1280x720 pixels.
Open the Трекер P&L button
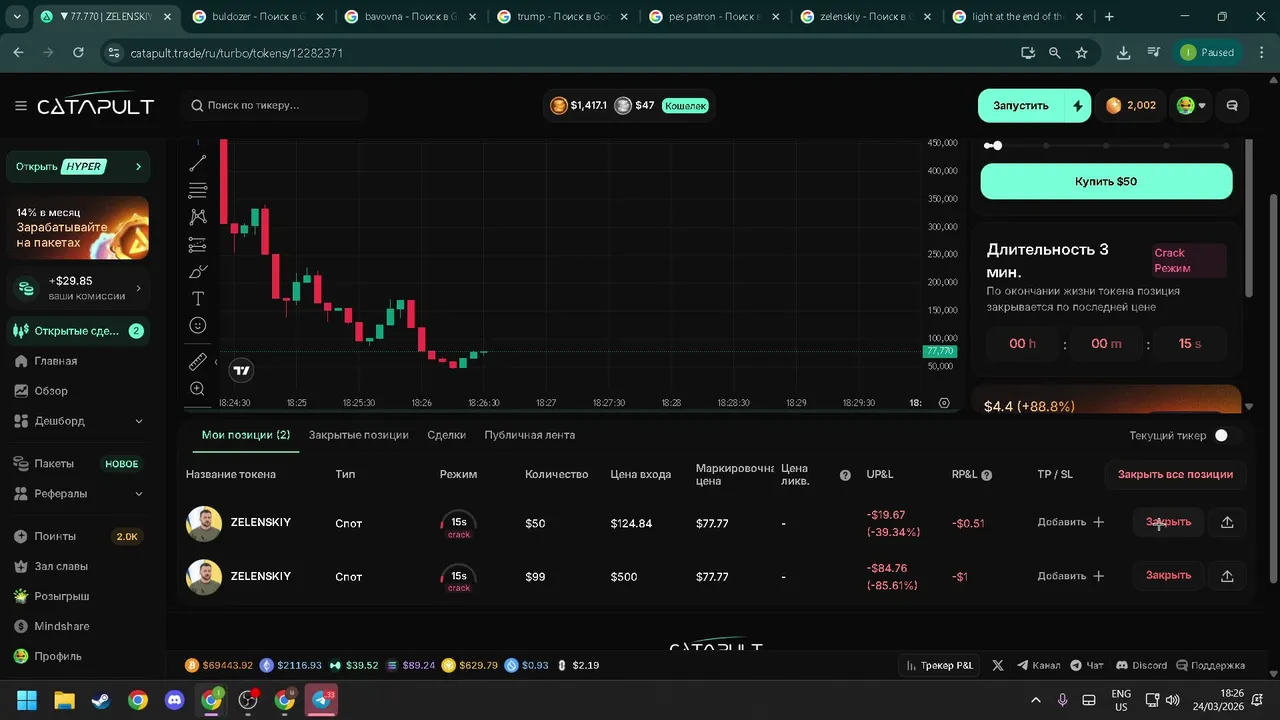(x=940, y=665)
